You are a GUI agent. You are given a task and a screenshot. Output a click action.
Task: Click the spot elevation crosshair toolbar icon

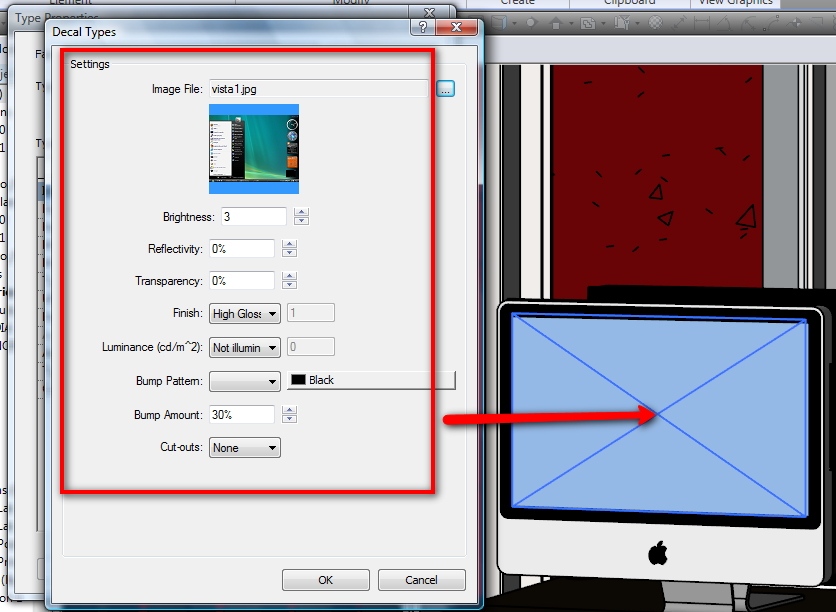(795, 23)
